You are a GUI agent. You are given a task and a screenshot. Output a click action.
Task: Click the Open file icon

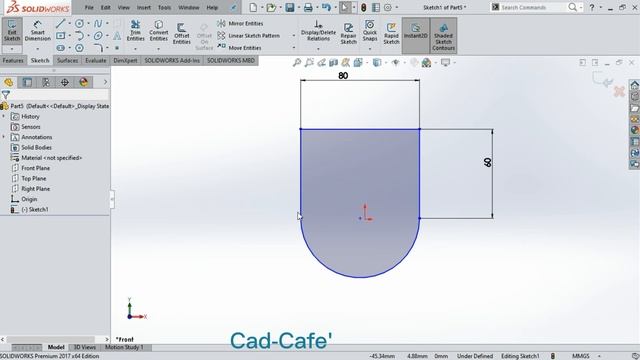pyautogui.click(x=271, y=7)
